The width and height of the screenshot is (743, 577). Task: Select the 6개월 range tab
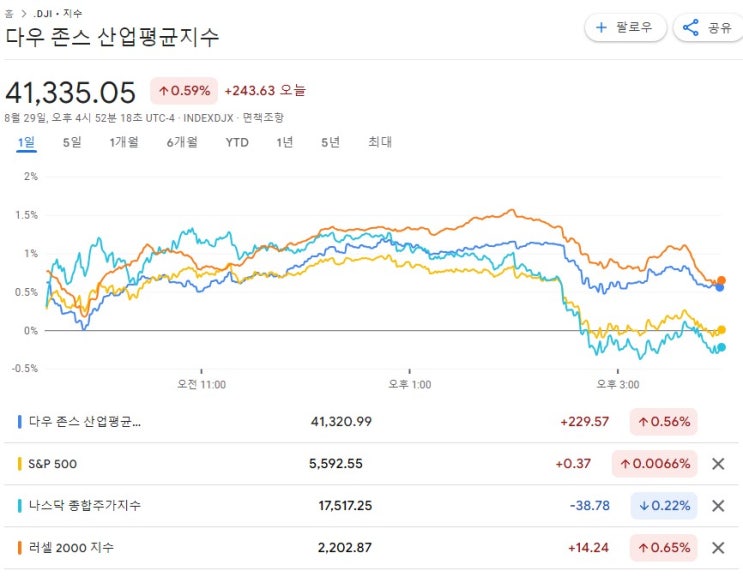pyautogui.click(x=182, y=142)
